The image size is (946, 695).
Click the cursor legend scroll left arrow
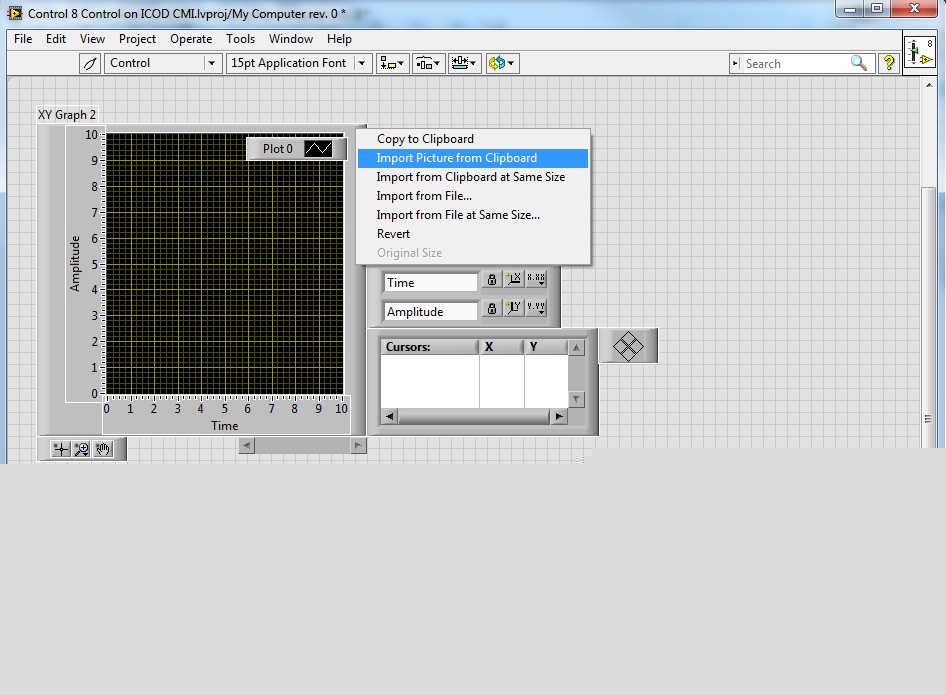click(x=390, y=416)
